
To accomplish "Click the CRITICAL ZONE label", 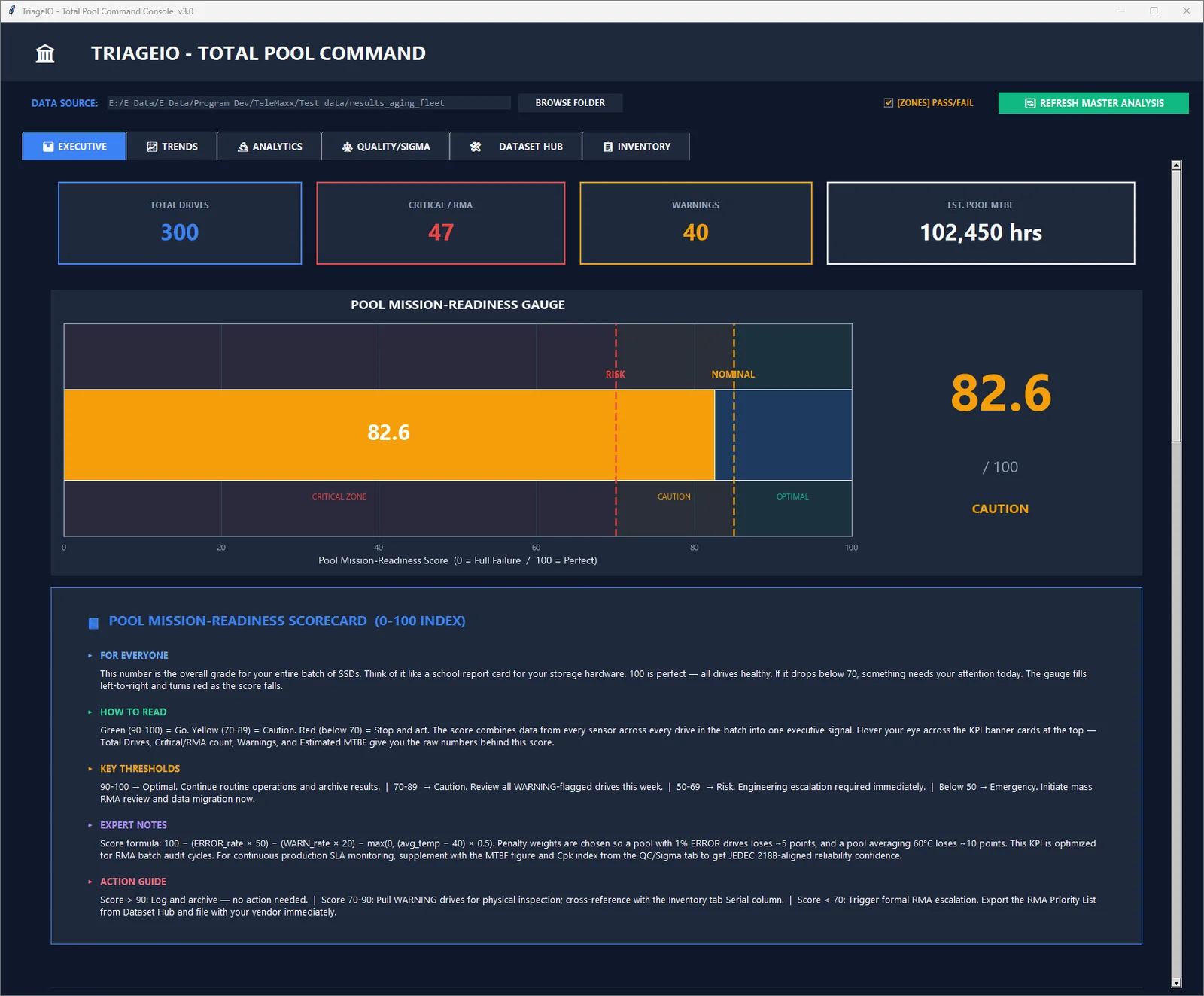I will [x=339, y=496].
